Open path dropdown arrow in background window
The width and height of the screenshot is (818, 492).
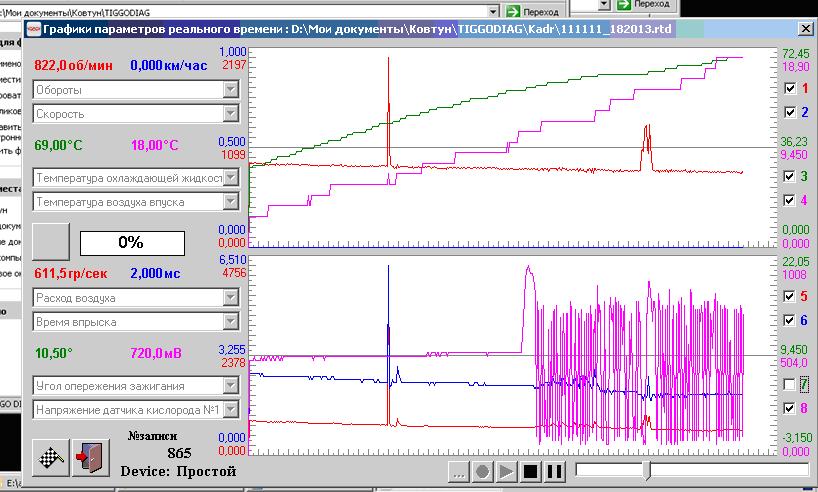click(493, 11)
